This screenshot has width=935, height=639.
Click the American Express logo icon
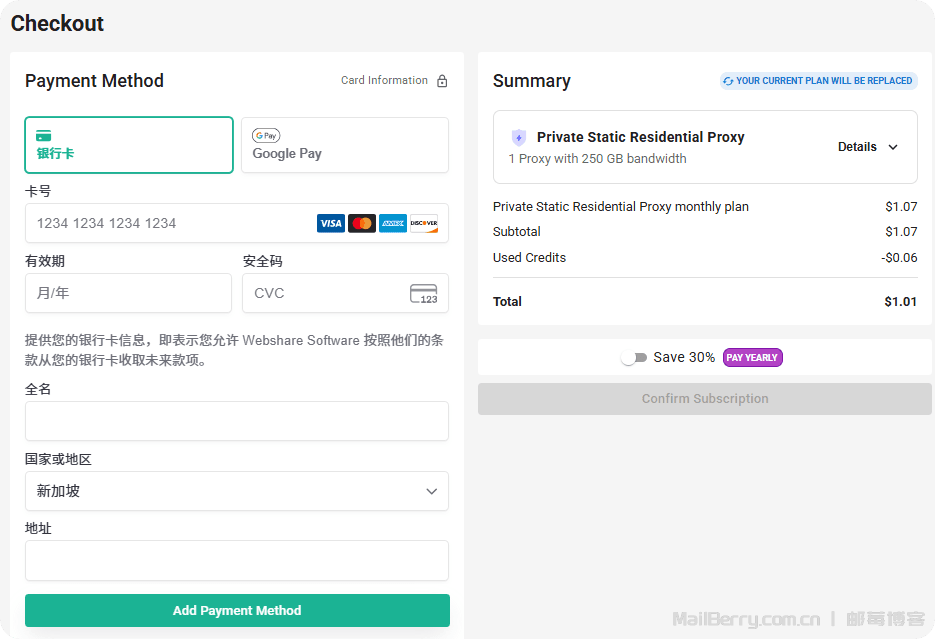click(393, 223)
